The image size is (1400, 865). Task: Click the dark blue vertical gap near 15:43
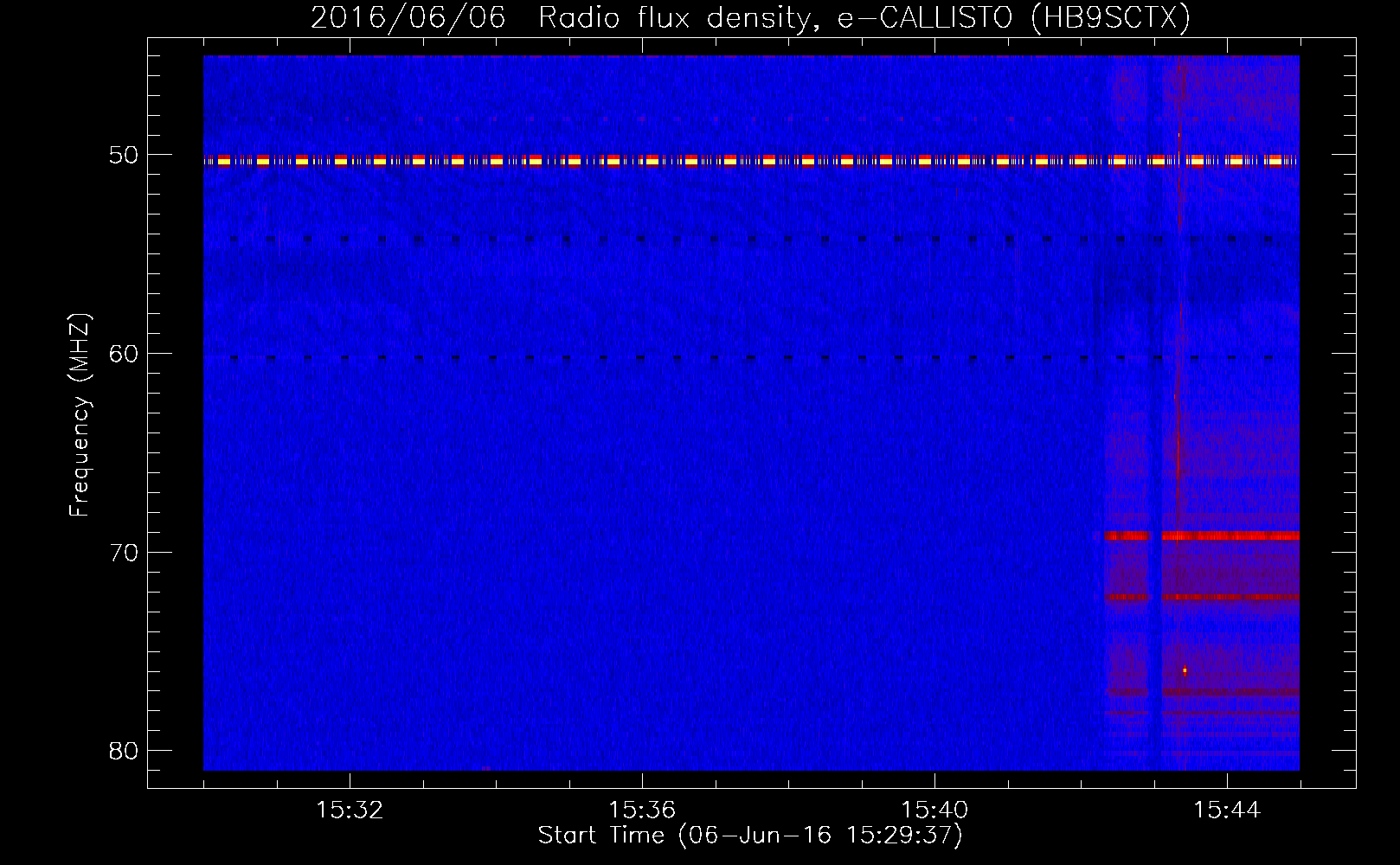tap(1155, 413)
